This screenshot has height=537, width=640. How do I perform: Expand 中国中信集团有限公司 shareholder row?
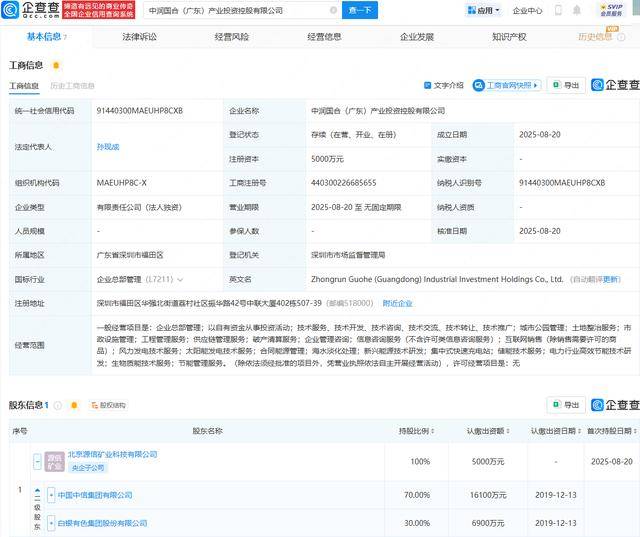pyautogui.click(x=51, y=495)
